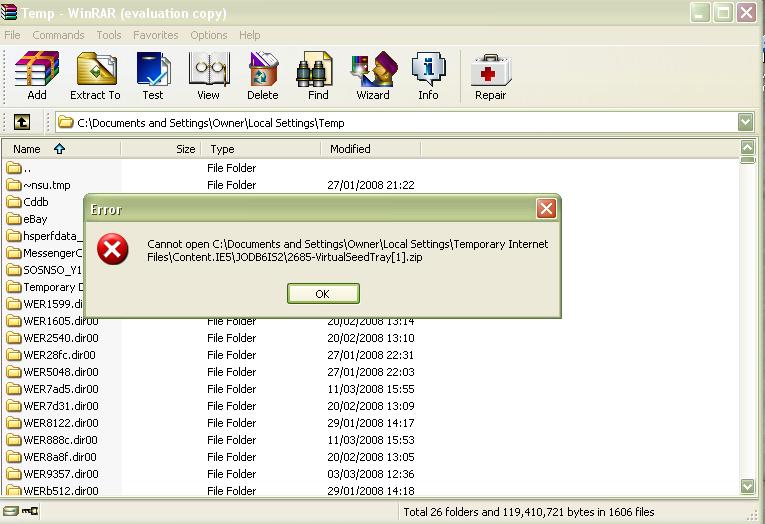Select the Temporary D folder name
Screen dimensions: 765x524
[53, 287]
